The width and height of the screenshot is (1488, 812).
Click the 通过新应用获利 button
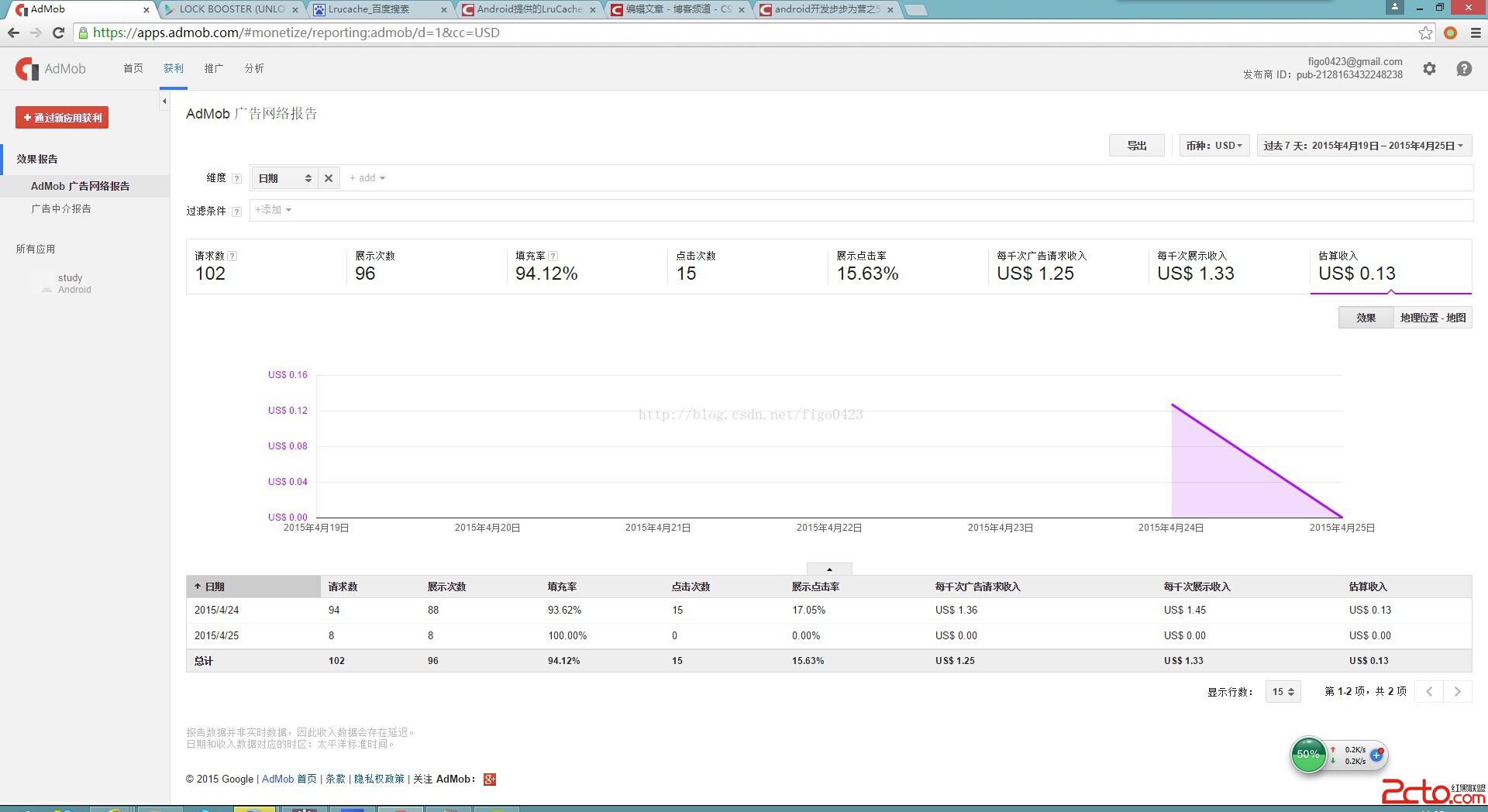pyautogui.click(x=62, y=118)
